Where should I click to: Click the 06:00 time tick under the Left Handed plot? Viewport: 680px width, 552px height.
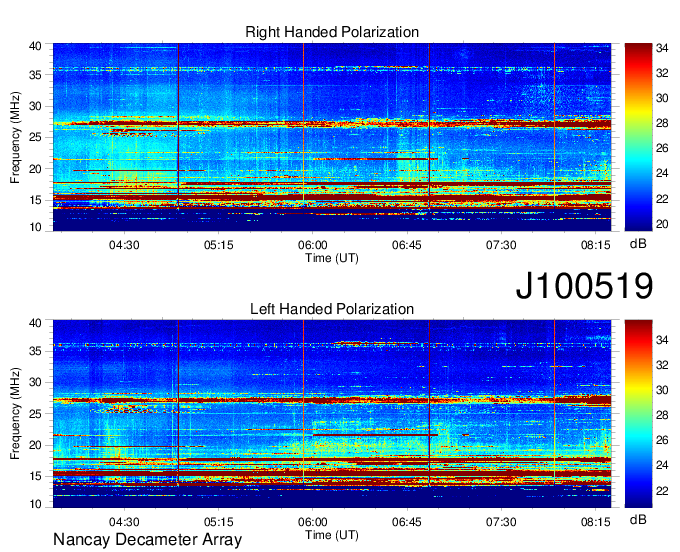(313, 522)
